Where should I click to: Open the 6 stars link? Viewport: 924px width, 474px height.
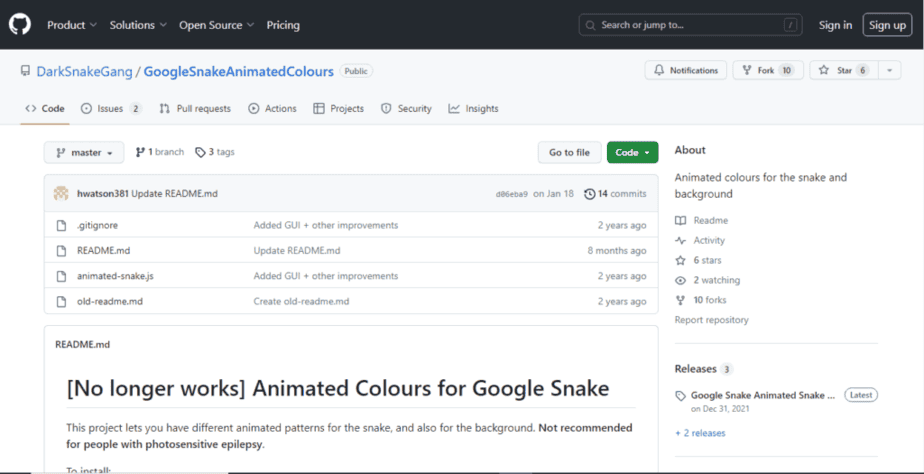pyautogui.click(x=698, y=260)
